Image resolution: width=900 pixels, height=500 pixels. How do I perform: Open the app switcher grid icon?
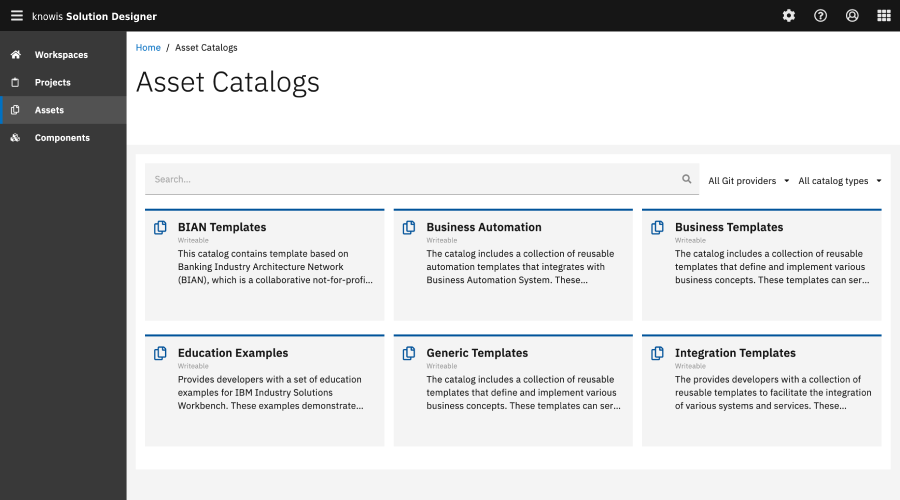pyautogui.click(x=884, y=15)
